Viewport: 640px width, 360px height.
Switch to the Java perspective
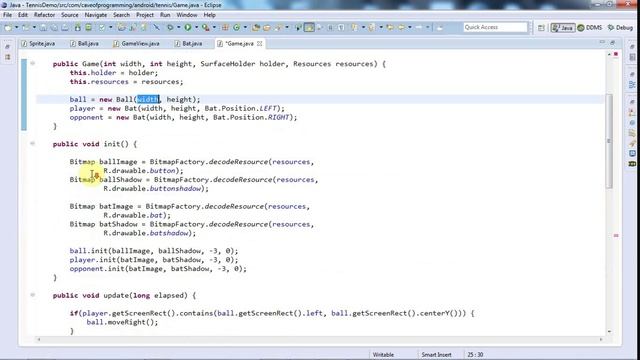tap(562, 28)
